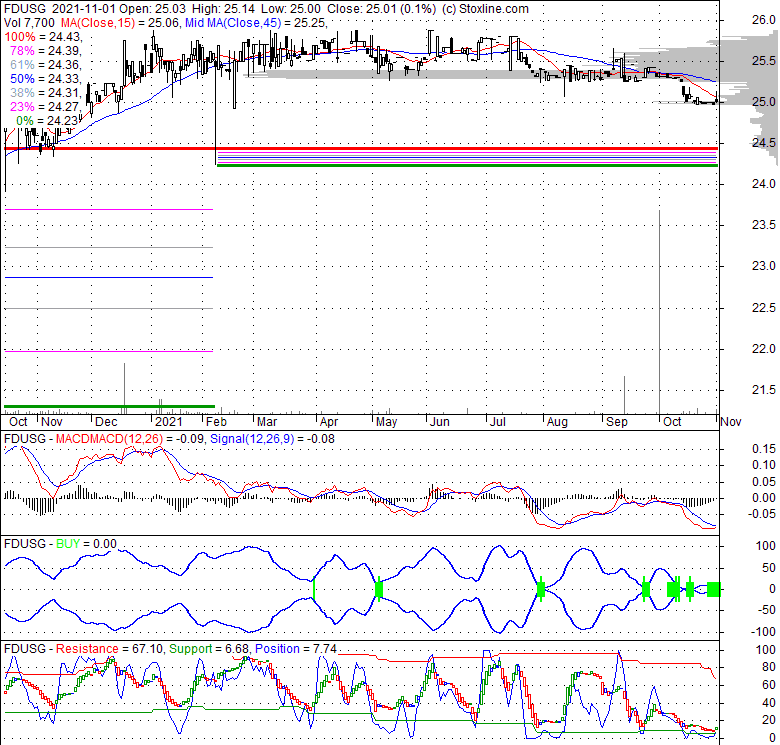Click the Jul month axis label
780x745 pixels.
coord(497,422)
